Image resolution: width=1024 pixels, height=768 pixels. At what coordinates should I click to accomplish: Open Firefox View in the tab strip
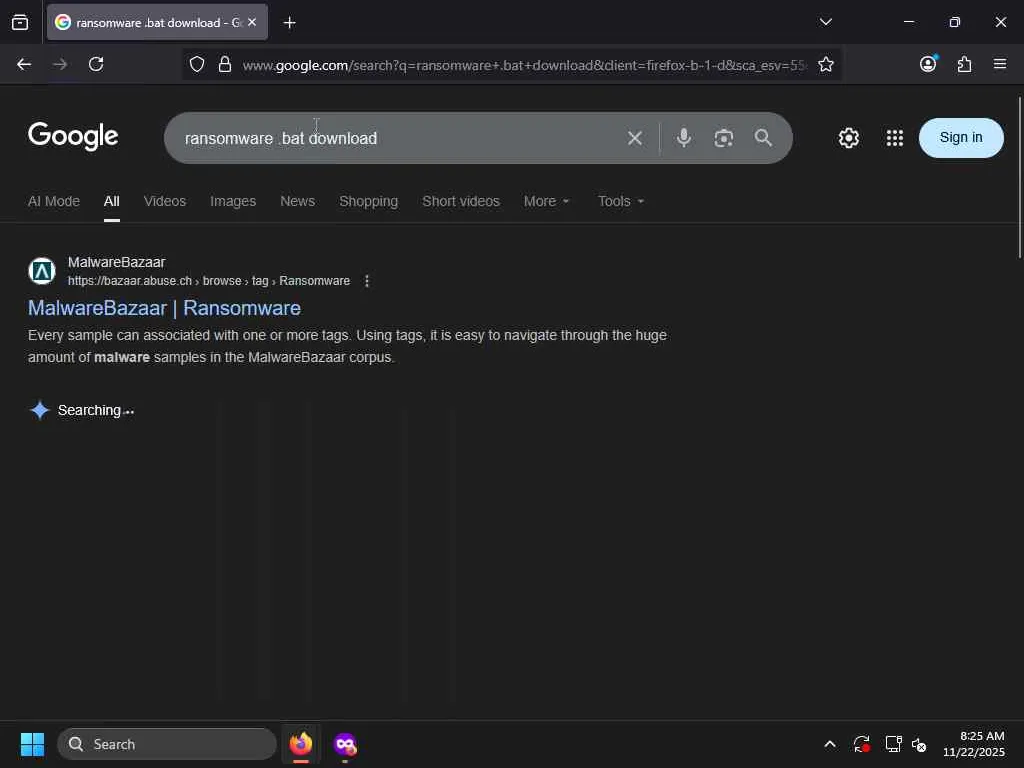20,22
